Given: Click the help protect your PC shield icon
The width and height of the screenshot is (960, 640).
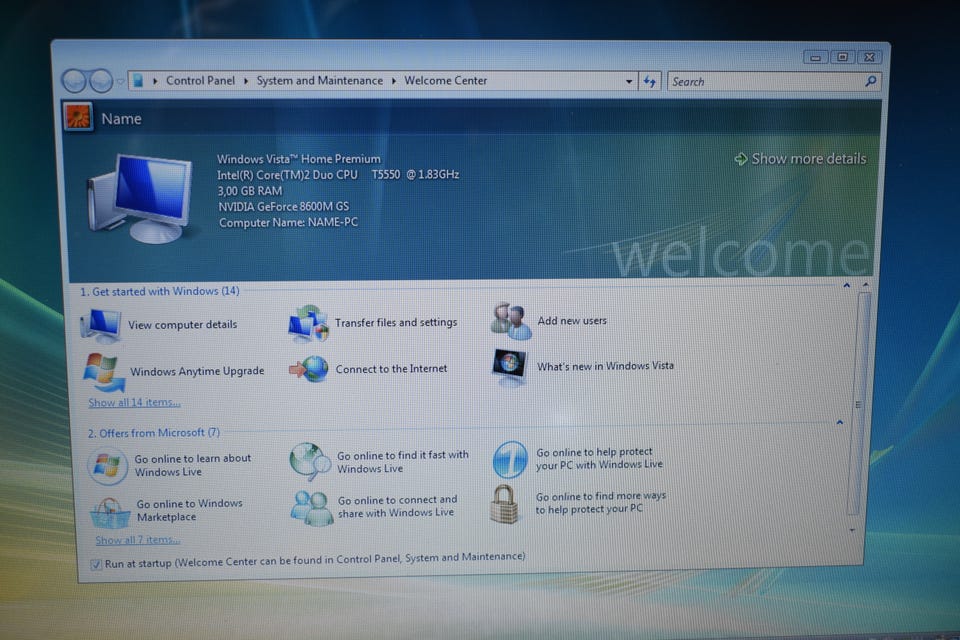Looking at the screenshot, I should (510, 459).
